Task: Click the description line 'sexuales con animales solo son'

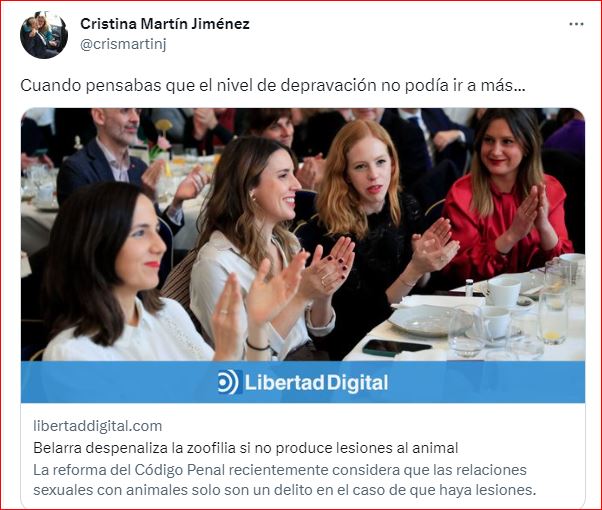Action: click(x=284, y=490)
